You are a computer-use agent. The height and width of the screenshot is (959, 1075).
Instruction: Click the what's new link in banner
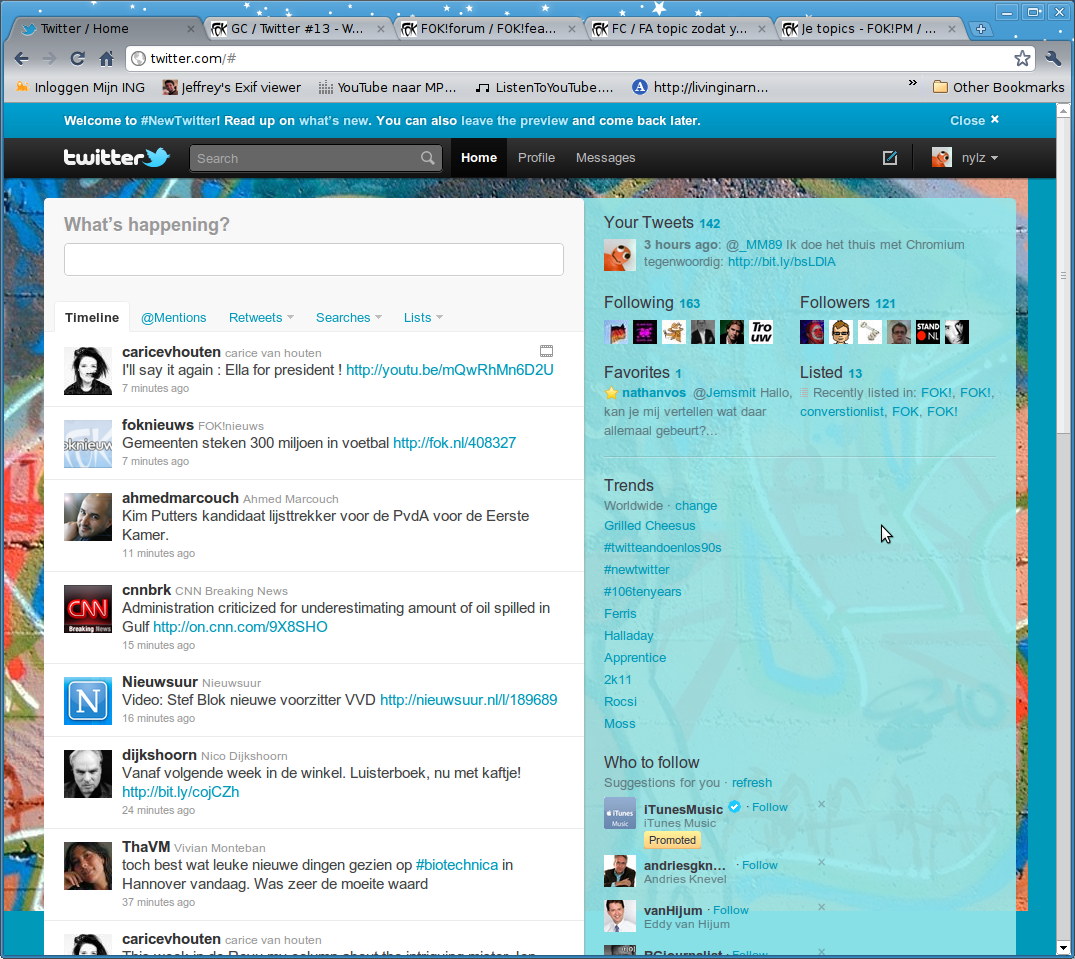[334, 121]
